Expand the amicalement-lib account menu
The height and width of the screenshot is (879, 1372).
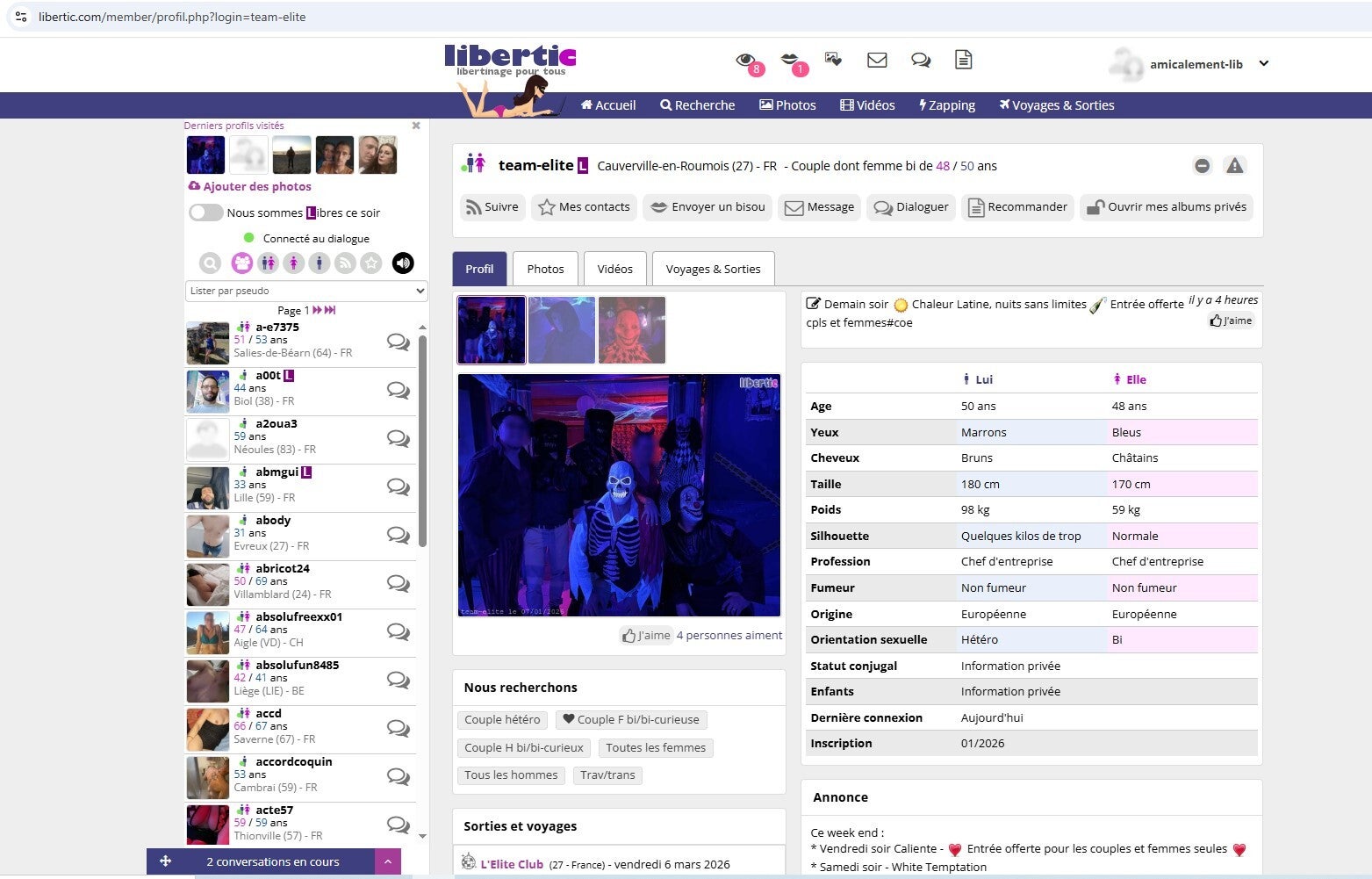tap(1263, 63)
